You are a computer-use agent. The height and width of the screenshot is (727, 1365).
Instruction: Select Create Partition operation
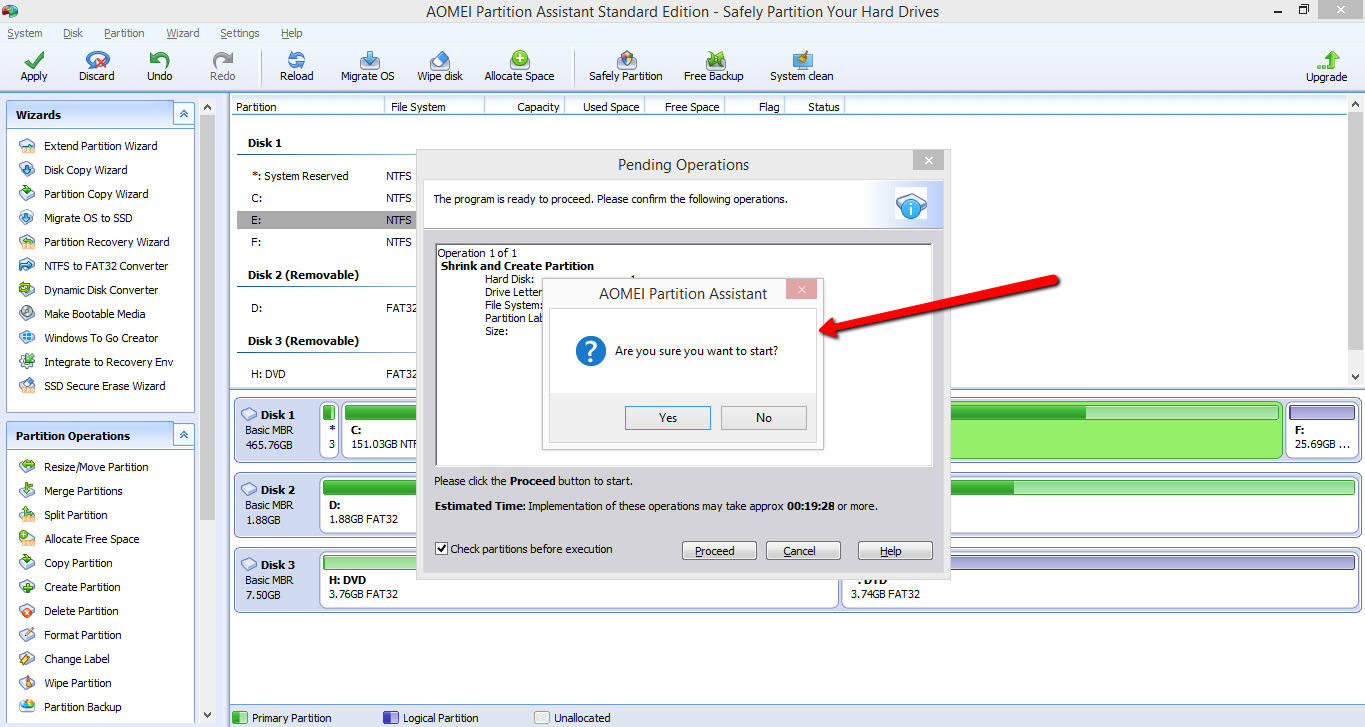[x=82, y=587]
